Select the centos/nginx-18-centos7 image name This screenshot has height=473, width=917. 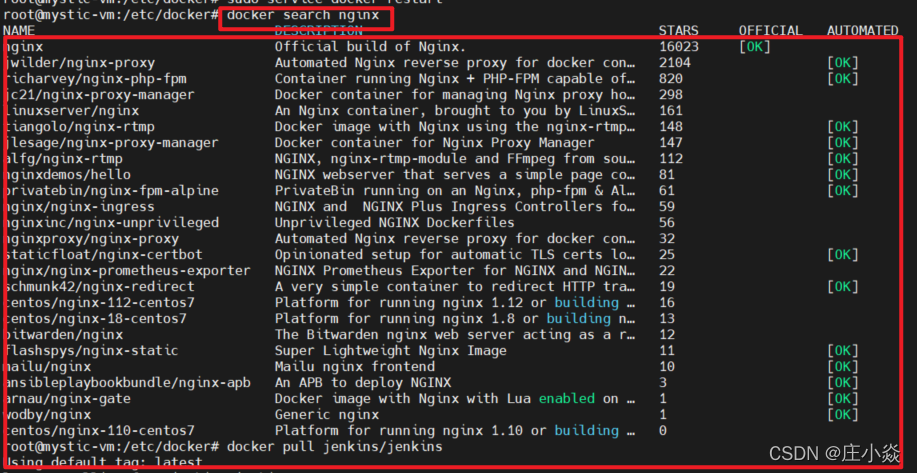(x=95, y=319)
